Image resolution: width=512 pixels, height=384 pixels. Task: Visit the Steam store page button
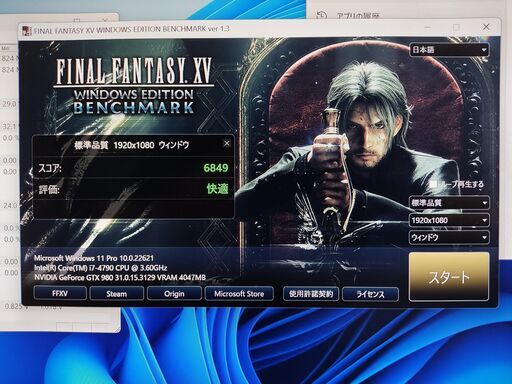pos(117,294)
